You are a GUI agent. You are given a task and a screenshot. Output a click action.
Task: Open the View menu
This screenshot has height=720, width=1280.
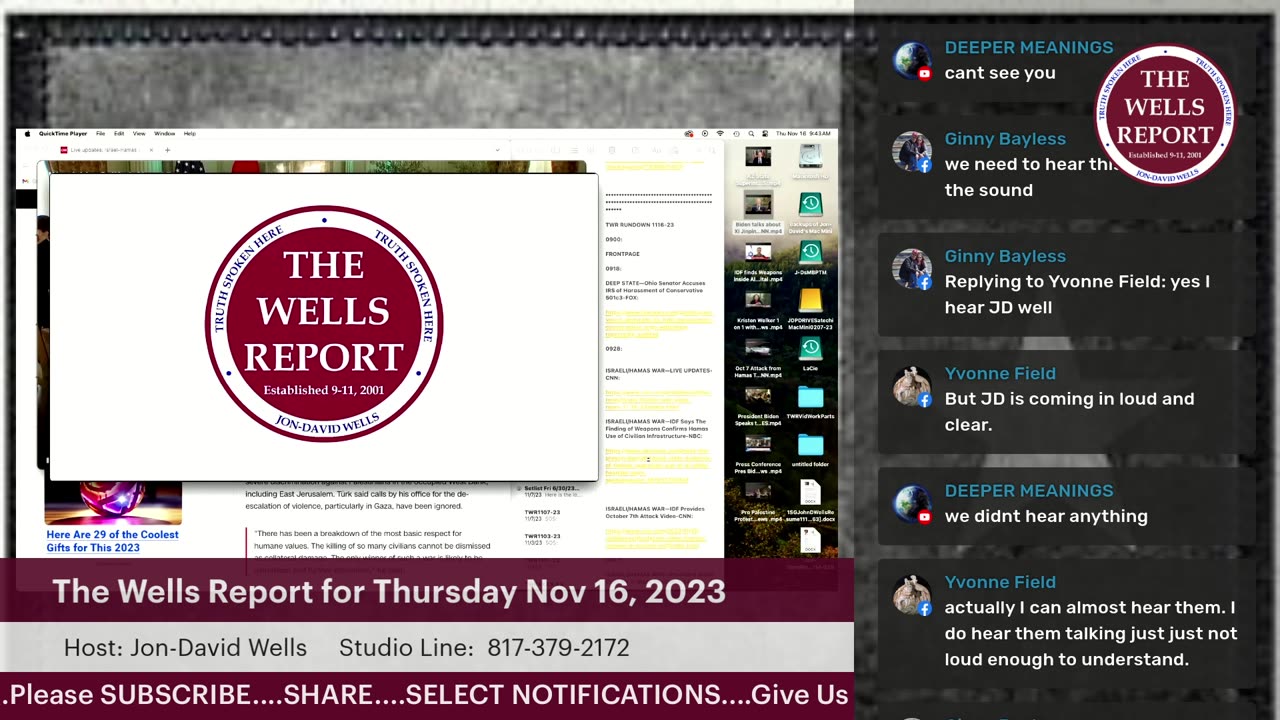click(x=139, y=133)
